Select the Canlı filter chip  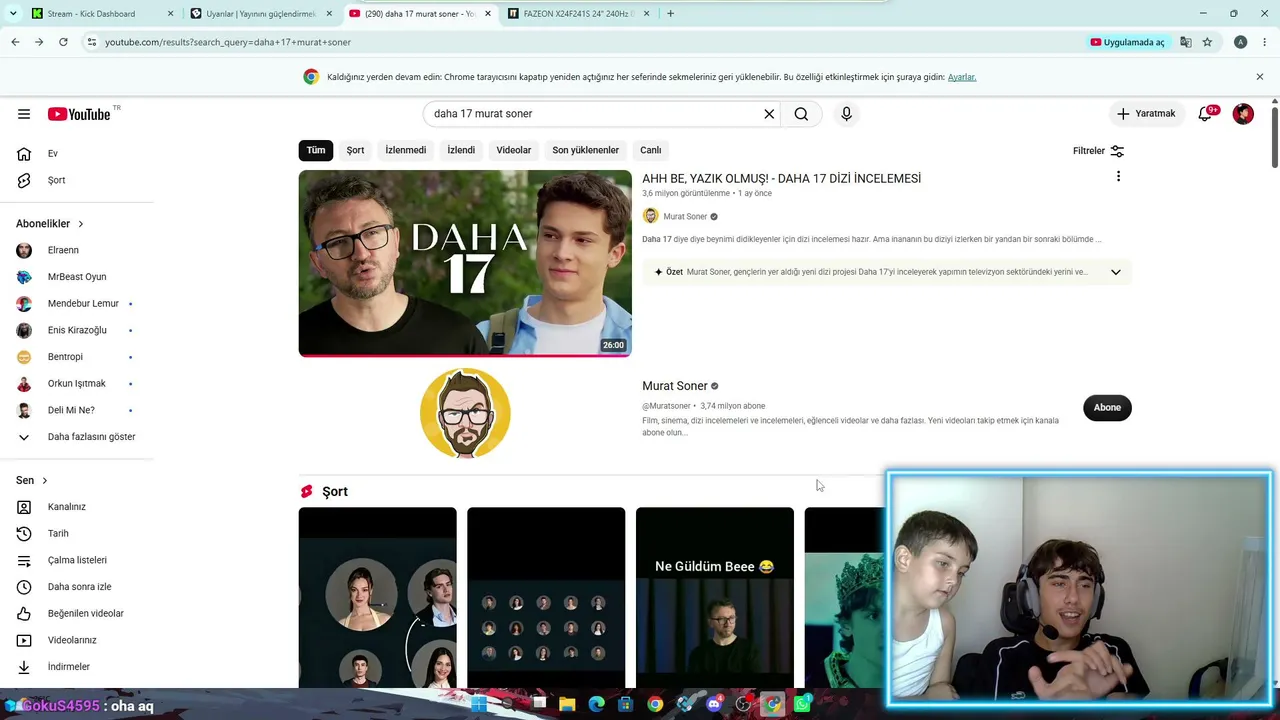(651, 150)
